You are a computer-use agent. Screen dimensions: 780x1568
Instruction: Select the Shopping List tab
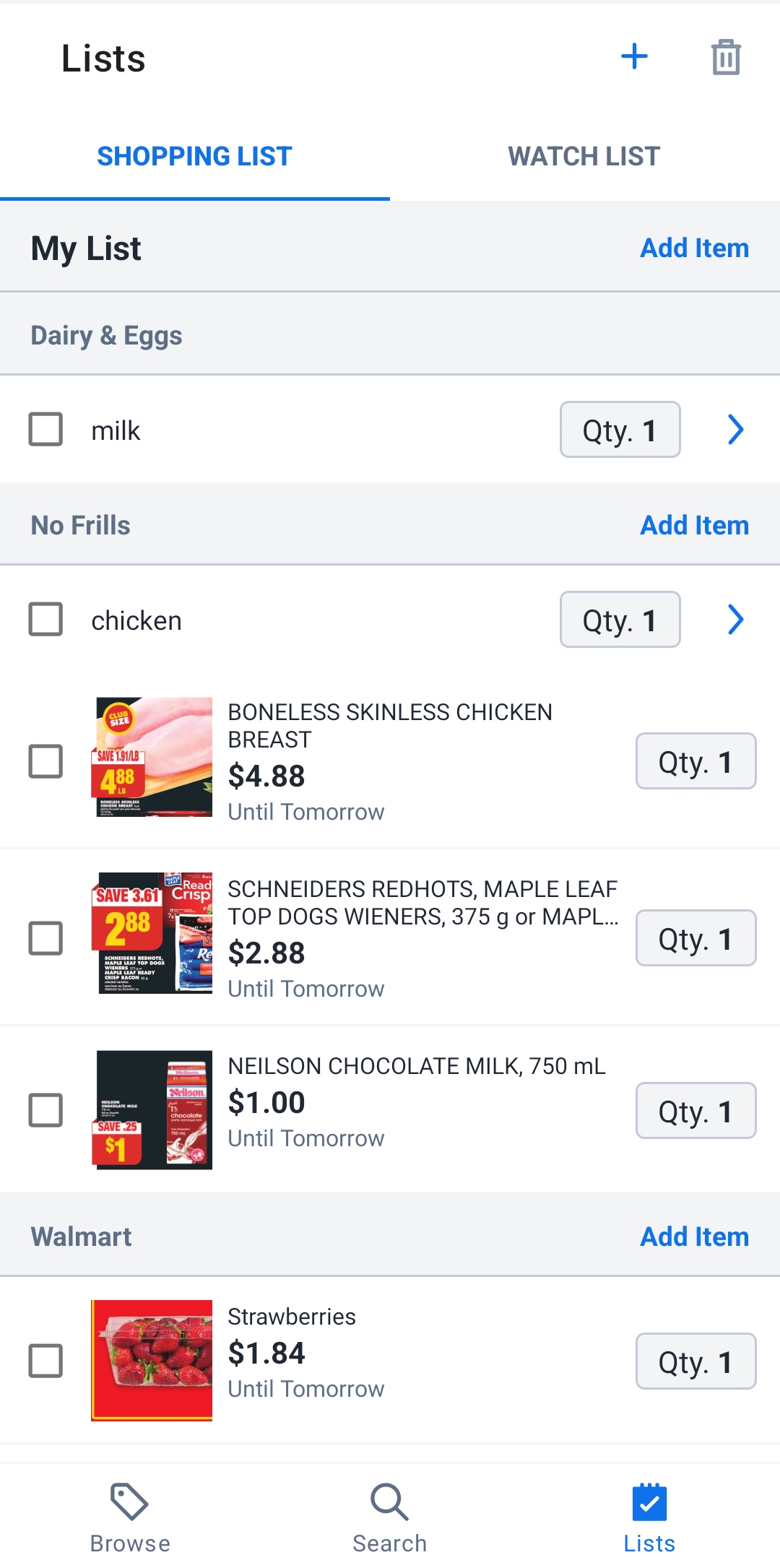(x=195, y=156)
